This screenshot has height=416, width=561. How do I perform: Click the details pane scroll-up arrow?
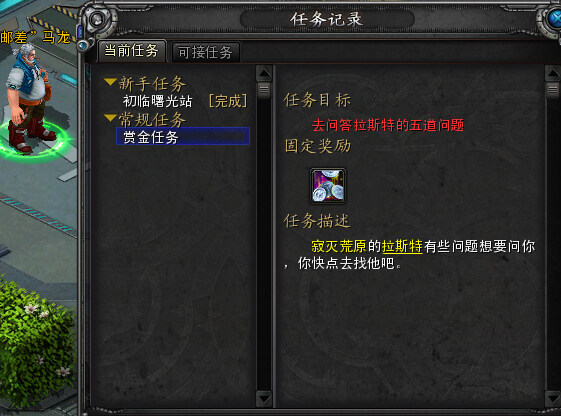553,73
